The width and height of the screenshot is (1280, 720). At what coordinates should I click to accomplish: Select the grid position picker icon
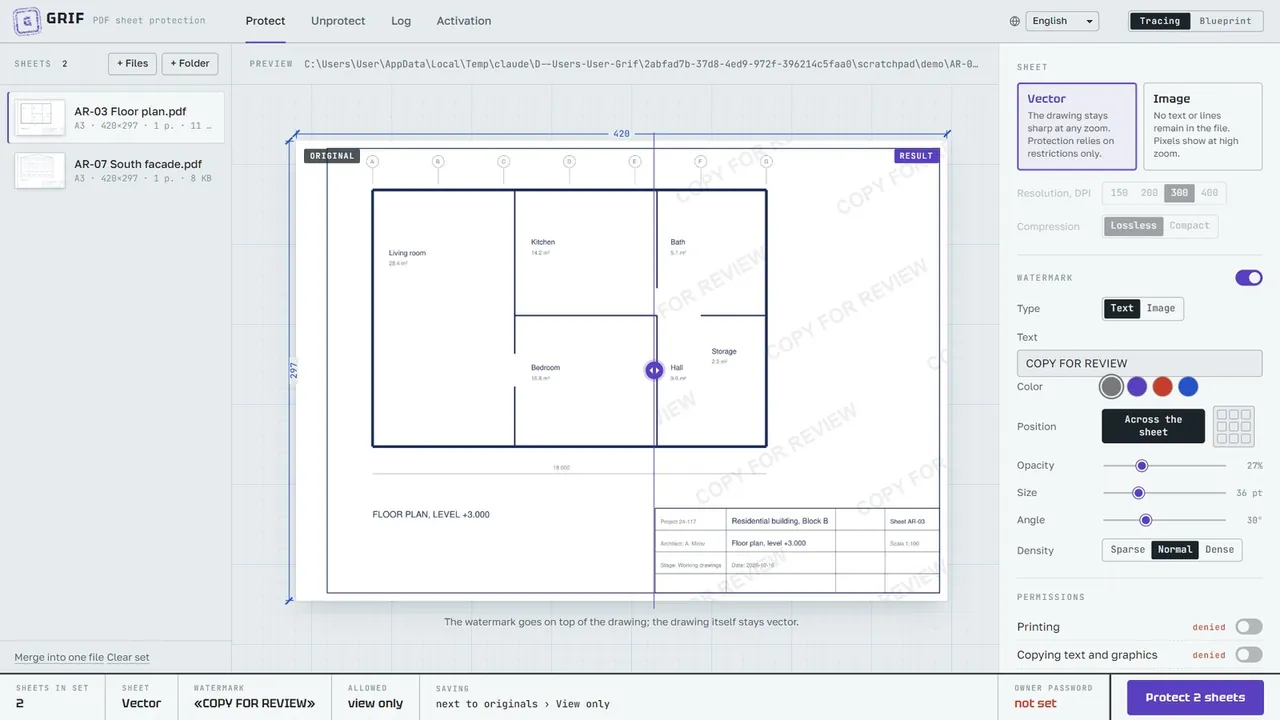coord(1233,426)
